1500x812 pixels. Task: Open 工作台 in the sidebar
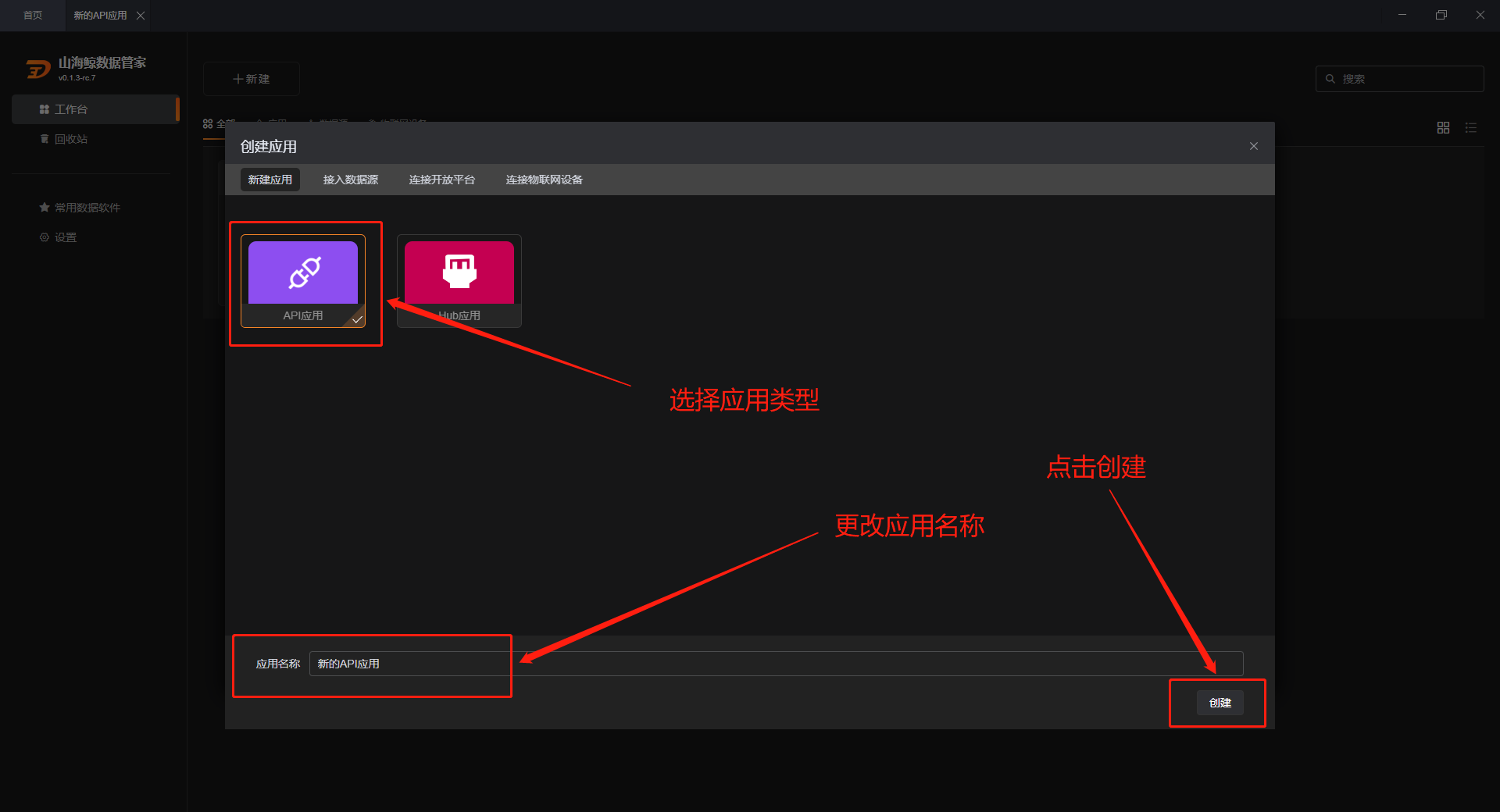coord(95,109)
